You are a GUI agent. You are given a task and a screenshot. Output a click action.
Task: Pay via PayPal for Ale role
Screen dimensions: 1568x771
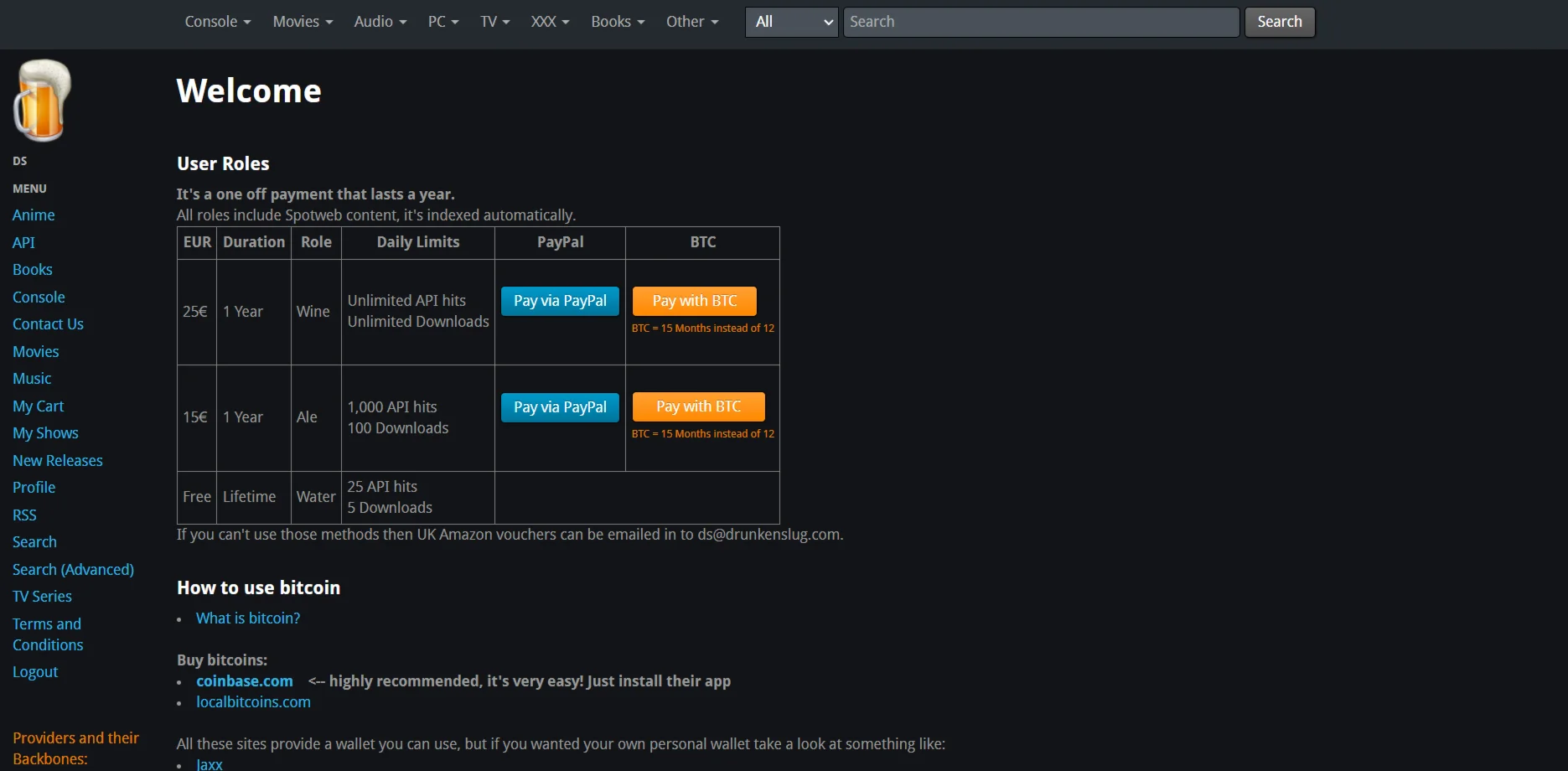click(560, 407)
